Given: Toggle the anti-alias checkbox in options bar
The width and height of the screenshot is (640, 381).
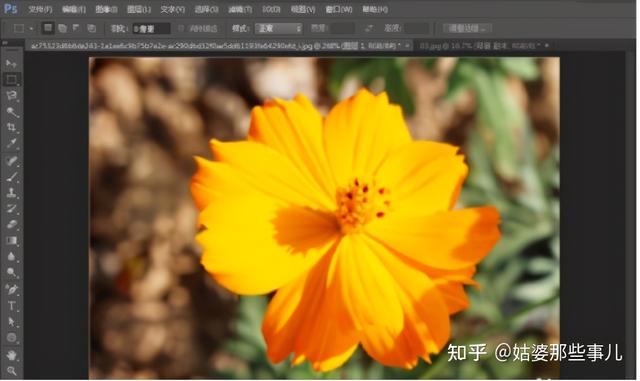Looking at the screenshot, I should pos(181,28).
